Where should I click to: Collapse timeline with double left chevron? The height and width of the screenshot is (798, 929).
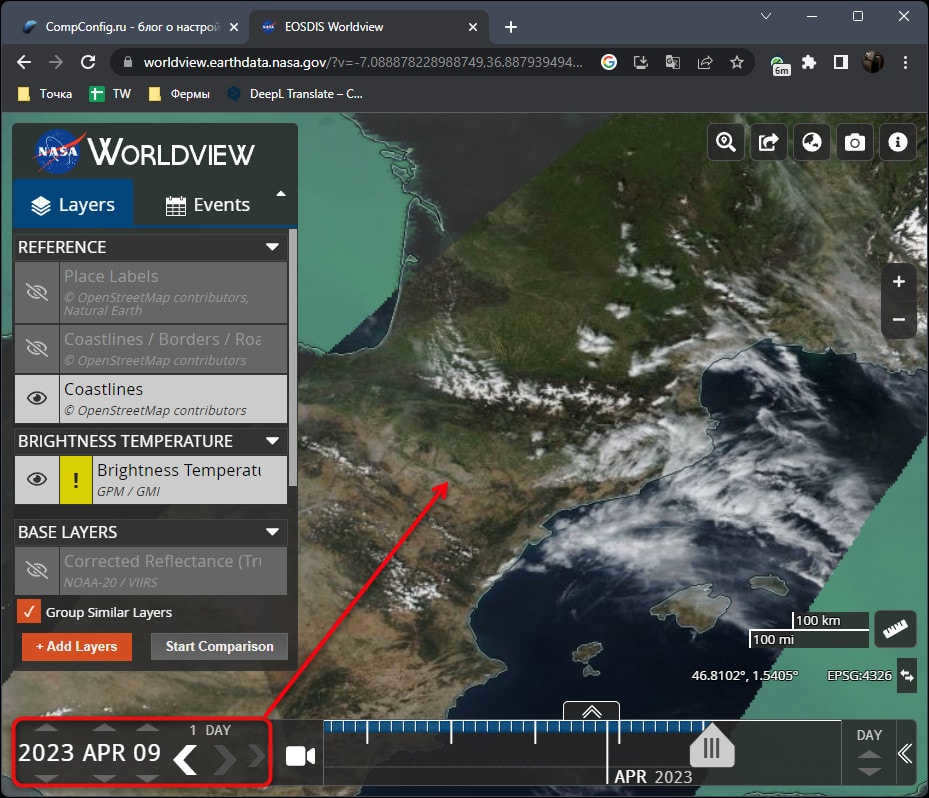[905, 754]
